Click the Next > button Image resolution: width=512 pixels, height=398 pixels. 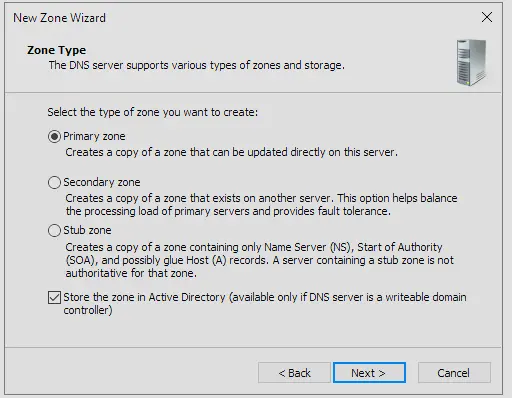point(369,372)
